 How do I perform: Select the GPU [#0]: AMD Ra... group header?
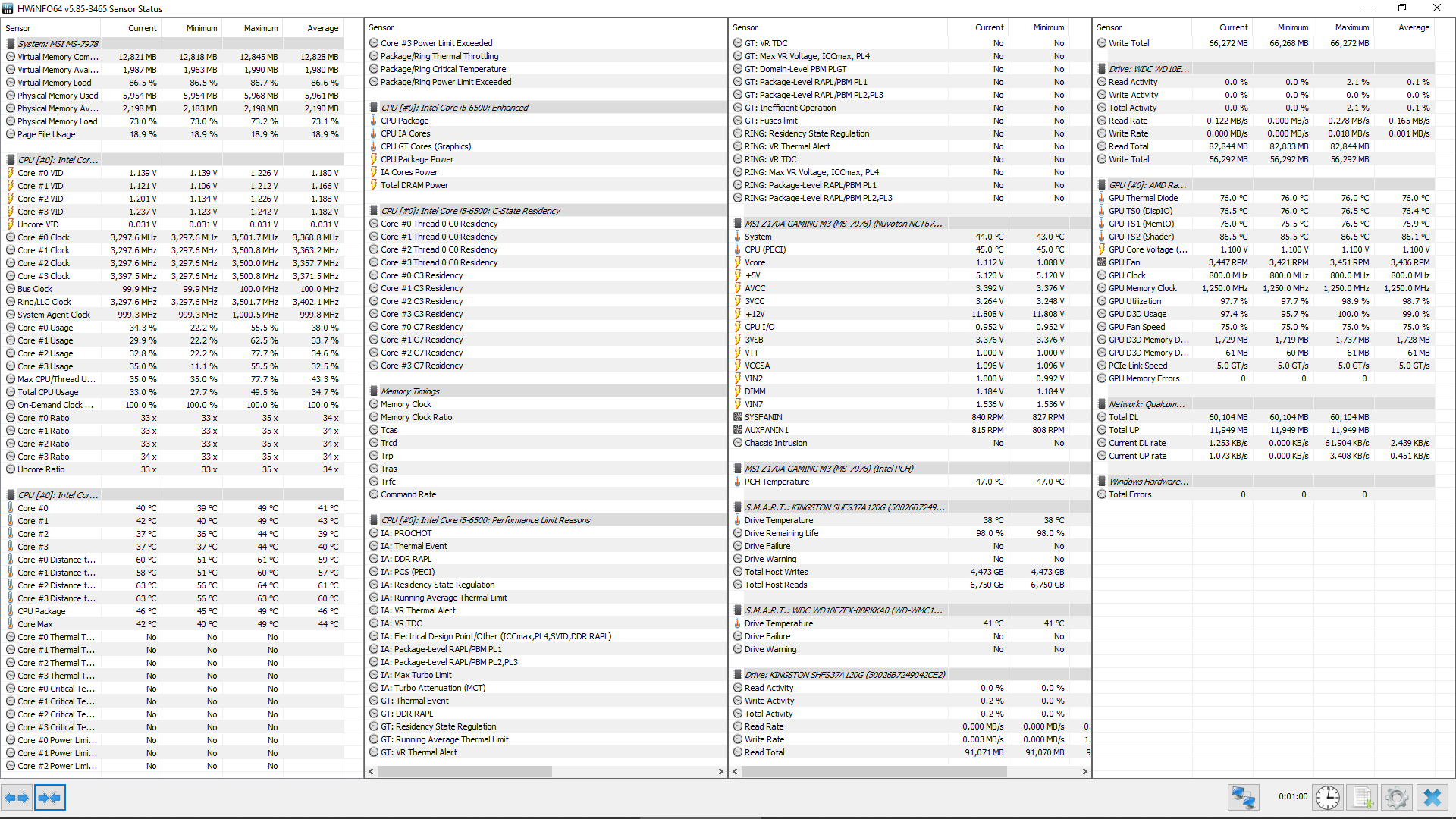click(1265, 185)
